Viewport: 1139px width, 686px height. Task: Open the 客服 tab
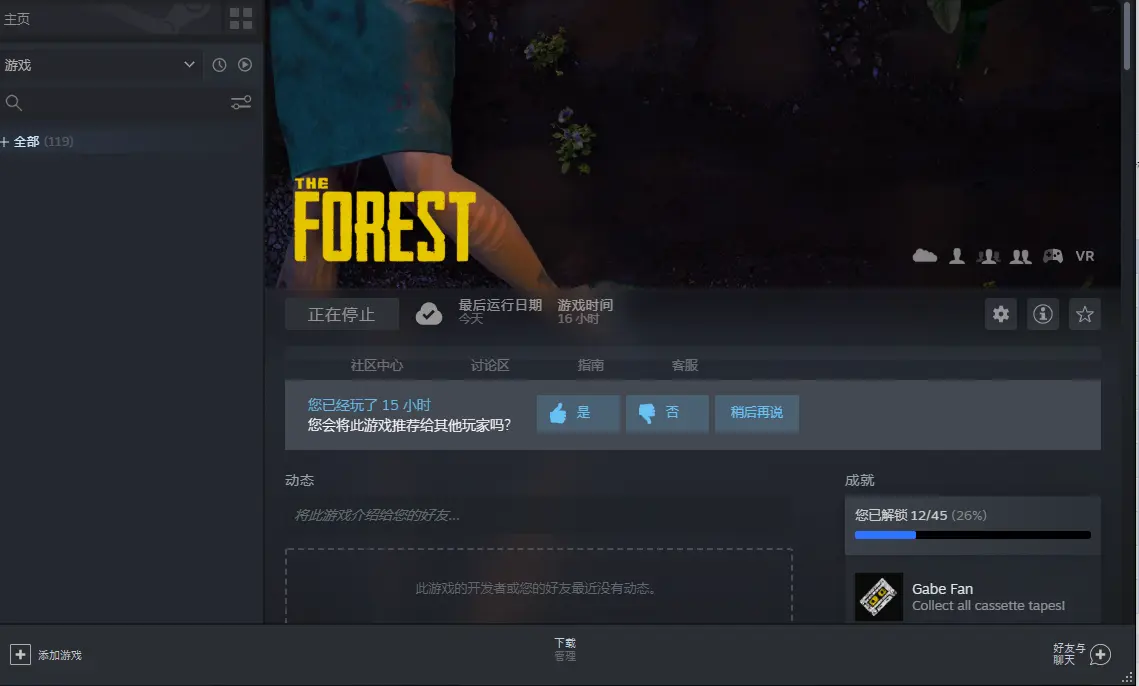click(x=684, y=365)
